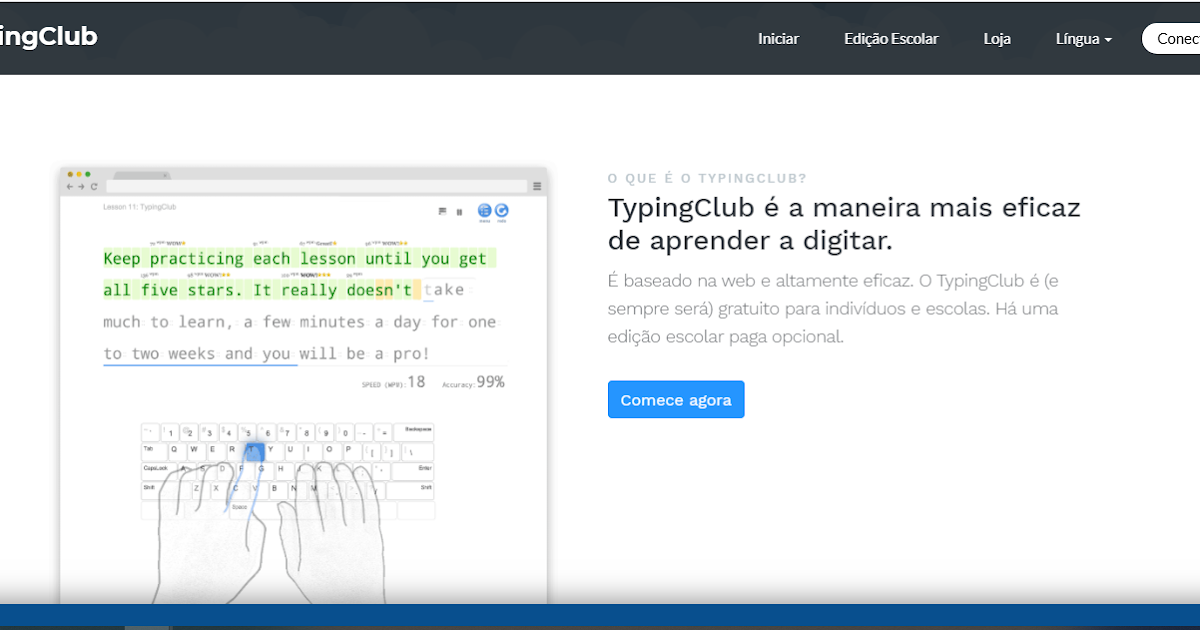Click the words 'be a pro!' in the lesson
The image size is (1200, 630).
(388, 354)
